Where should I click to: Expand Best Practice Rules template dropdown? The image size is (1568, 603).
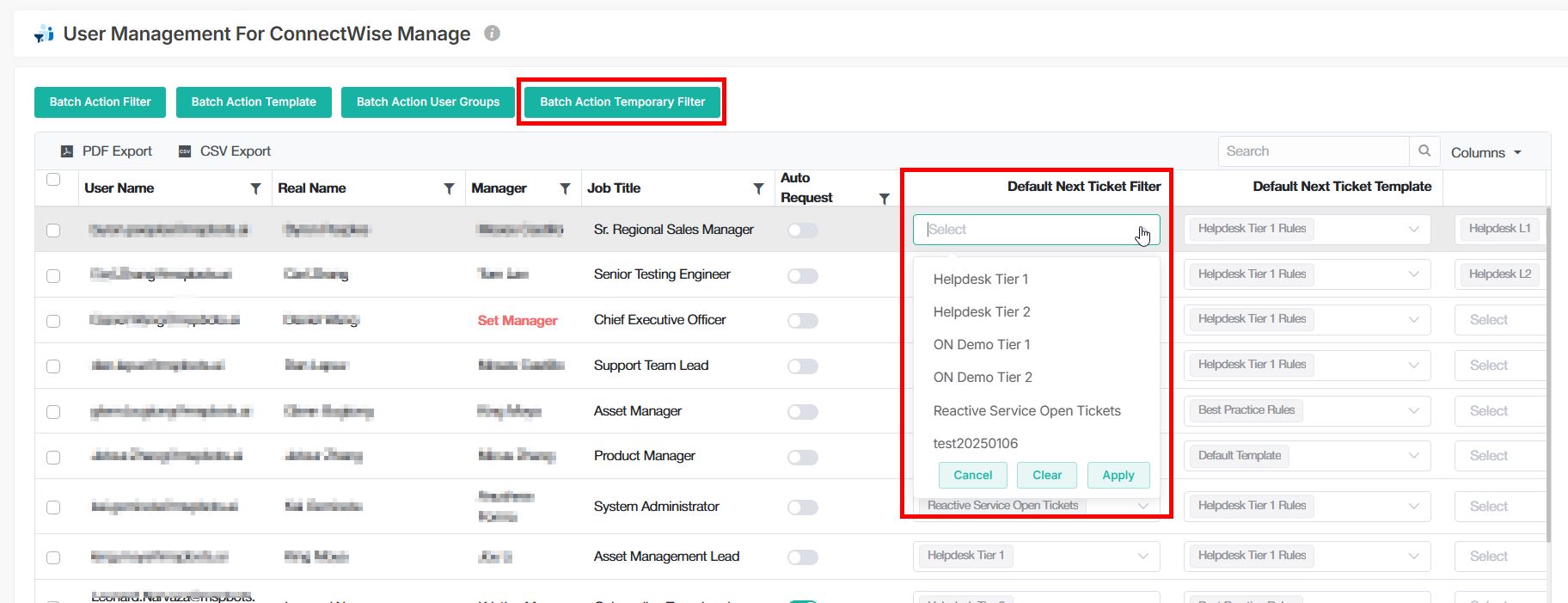[x=1413, y=410]
